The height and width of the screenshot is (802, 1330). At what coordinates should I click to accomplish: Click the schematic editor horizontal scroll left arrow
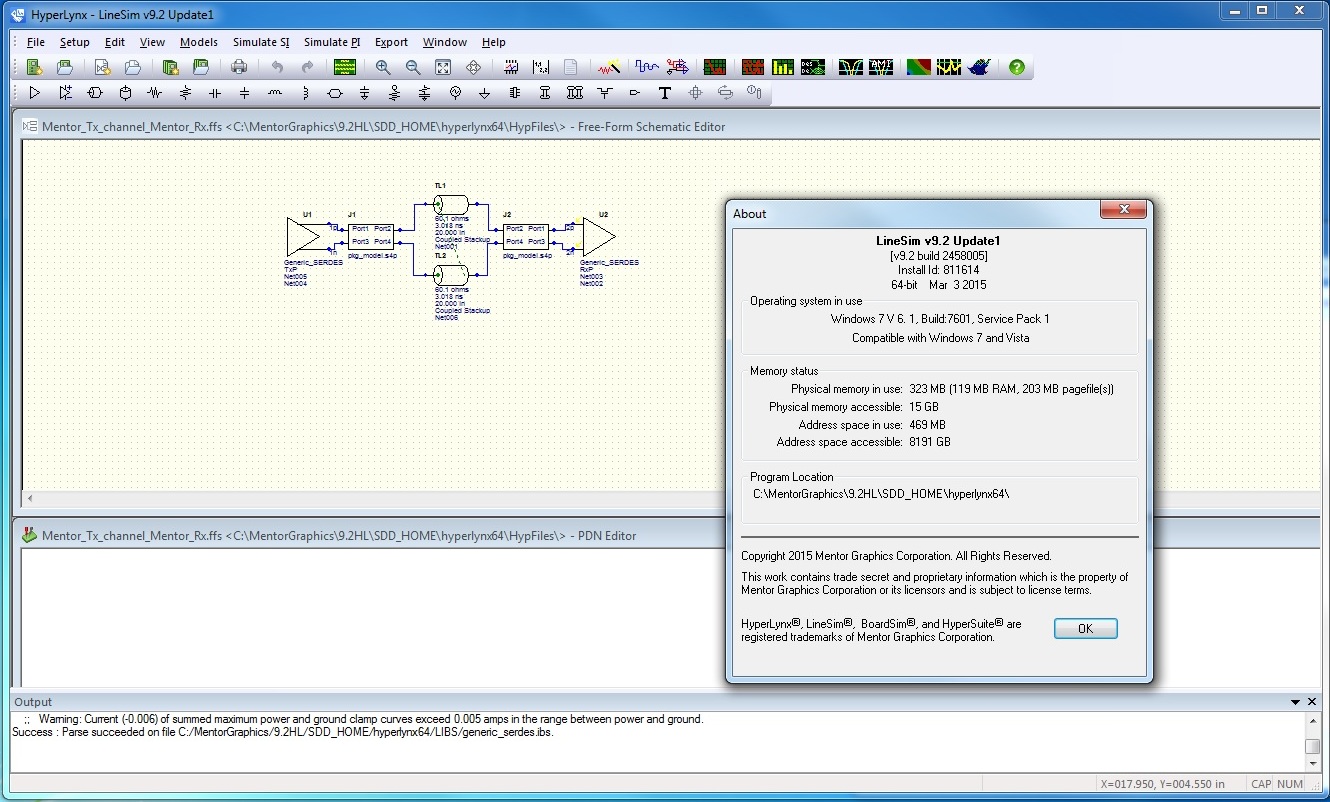[x=30, y=497]
